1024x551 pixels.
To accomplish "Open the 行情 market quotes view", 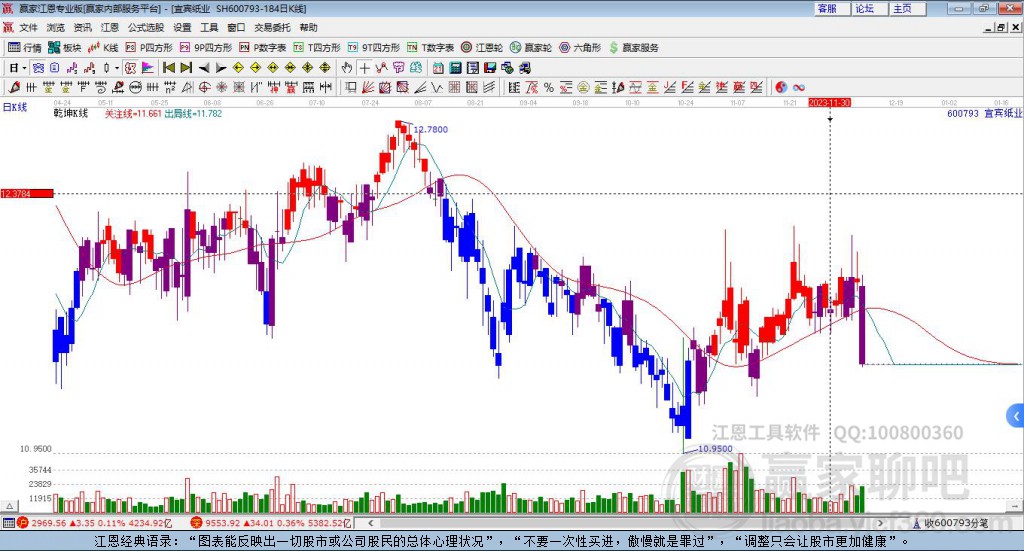I will coord(24,48).
